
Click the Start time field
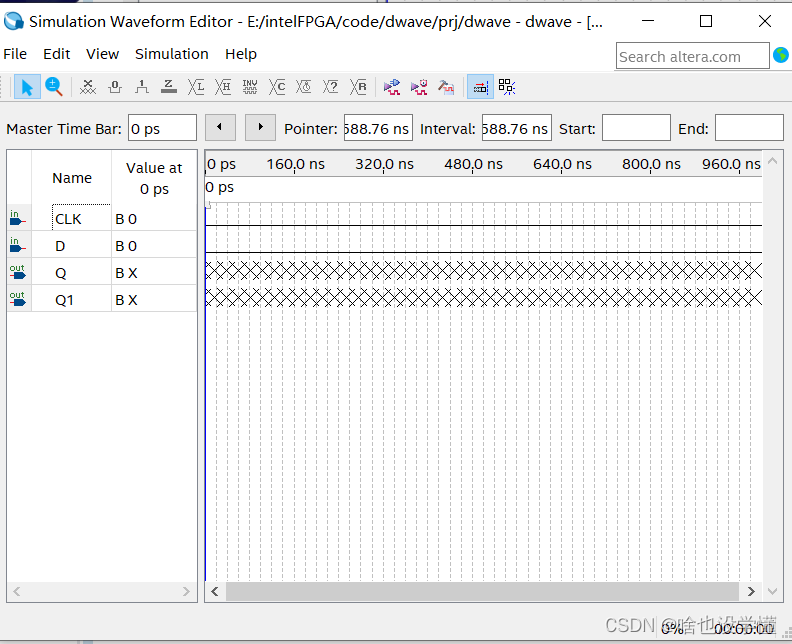[636, 128]
